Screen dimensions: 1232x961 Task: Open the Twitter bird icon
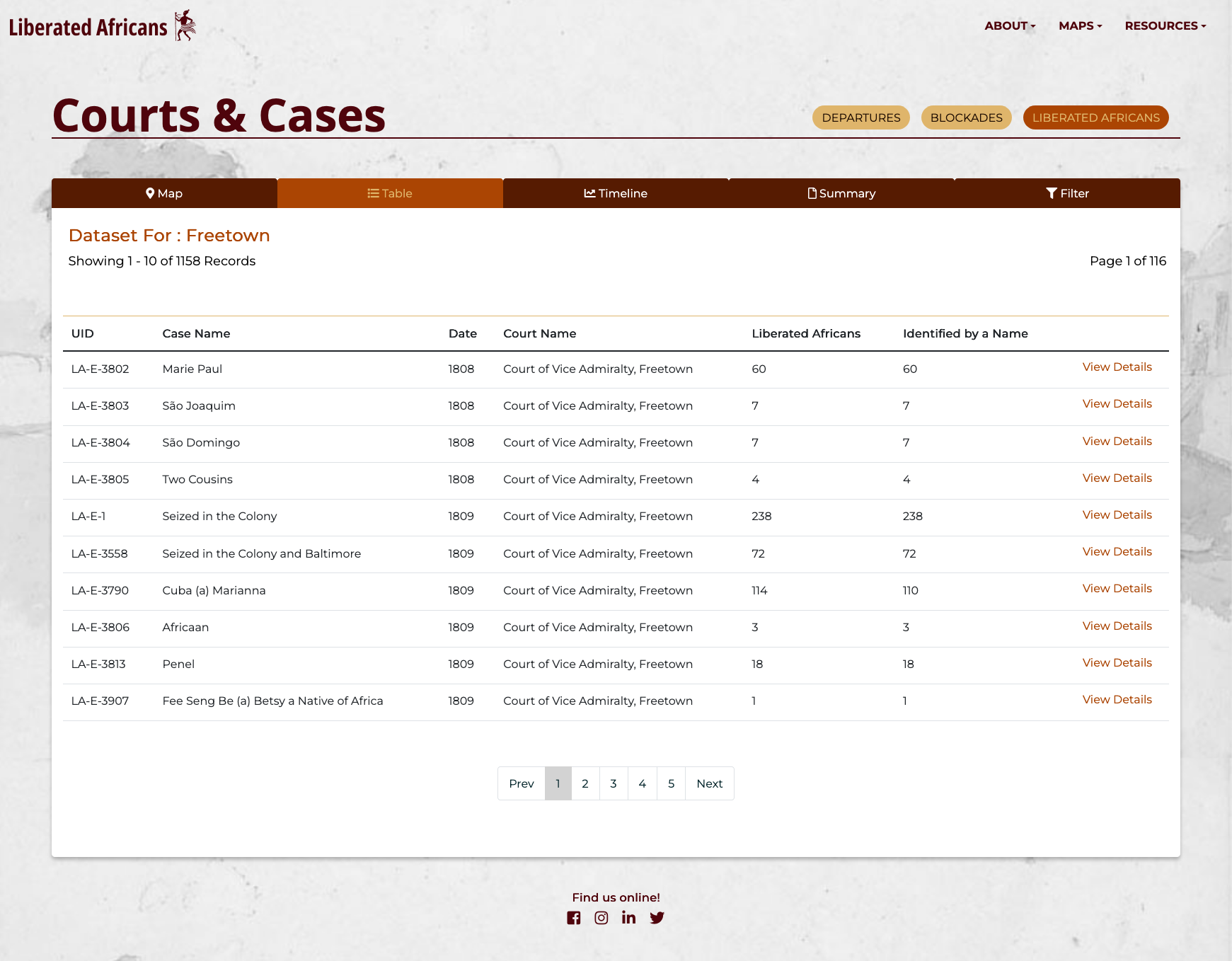[x=657, y=918]
